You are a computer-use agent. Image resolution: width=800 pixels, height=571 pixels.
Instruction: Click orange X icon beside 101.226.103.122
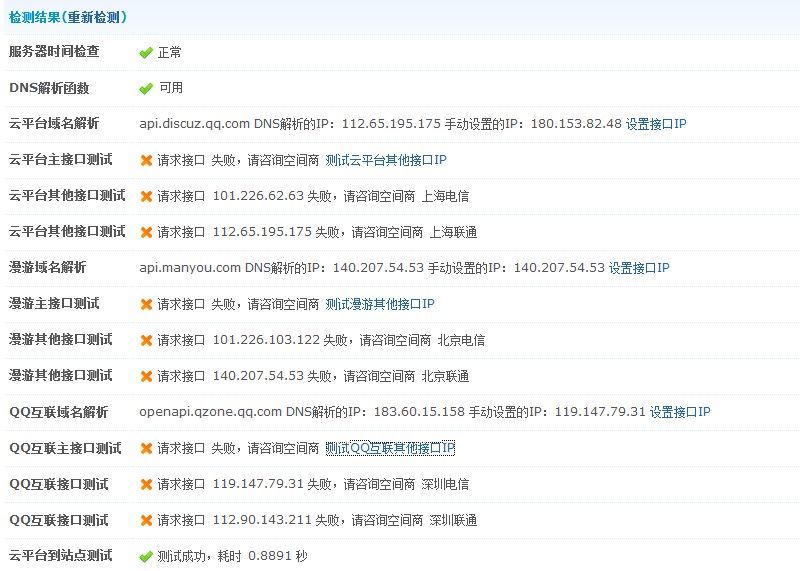(x=146, y=340)
